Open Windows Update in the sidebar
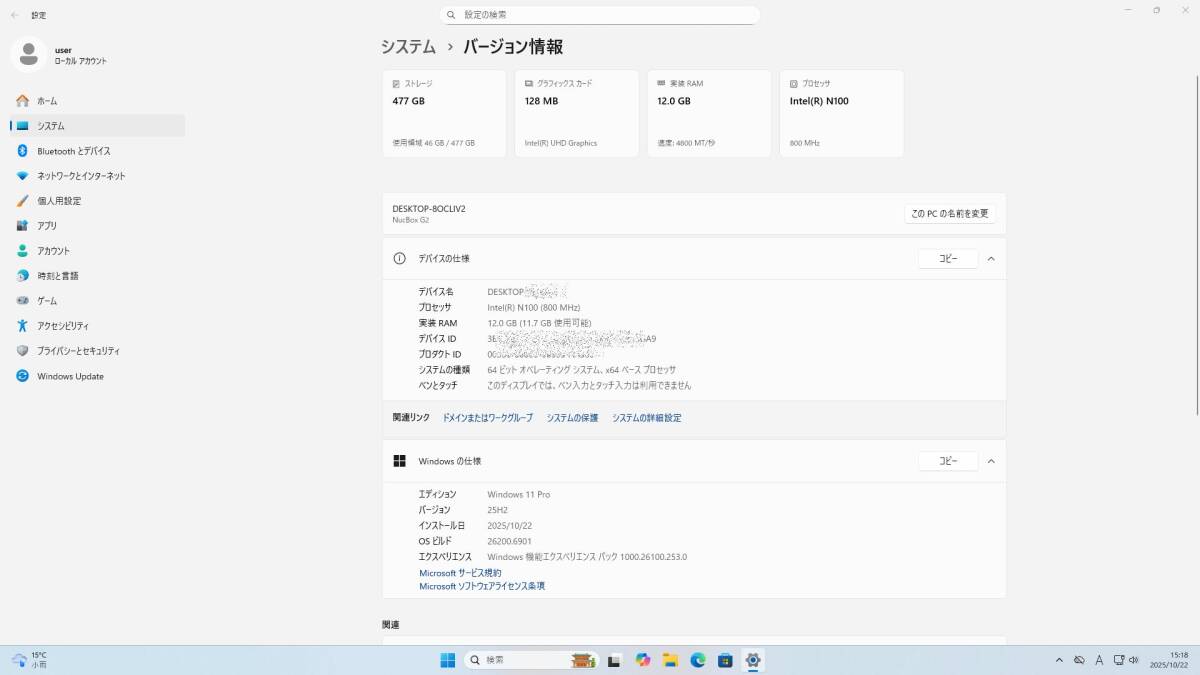The width and height of the screenshot is (1200, 675). pos(70,377)
